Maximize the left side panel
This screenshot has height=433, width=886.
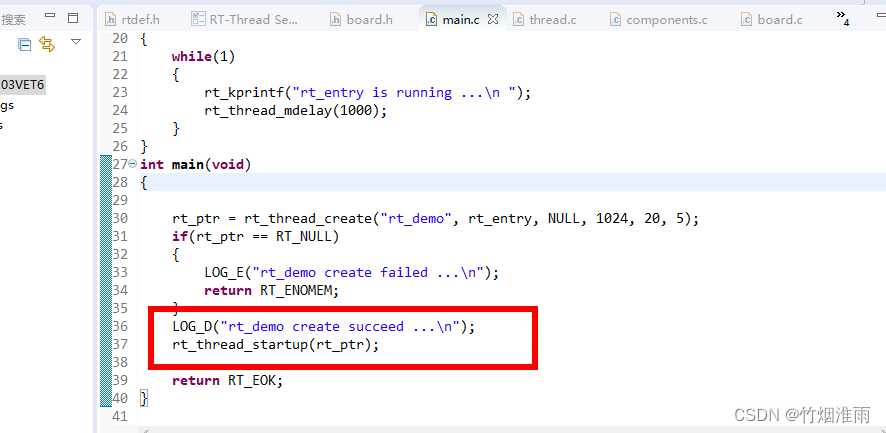click(x=73, y=18)
